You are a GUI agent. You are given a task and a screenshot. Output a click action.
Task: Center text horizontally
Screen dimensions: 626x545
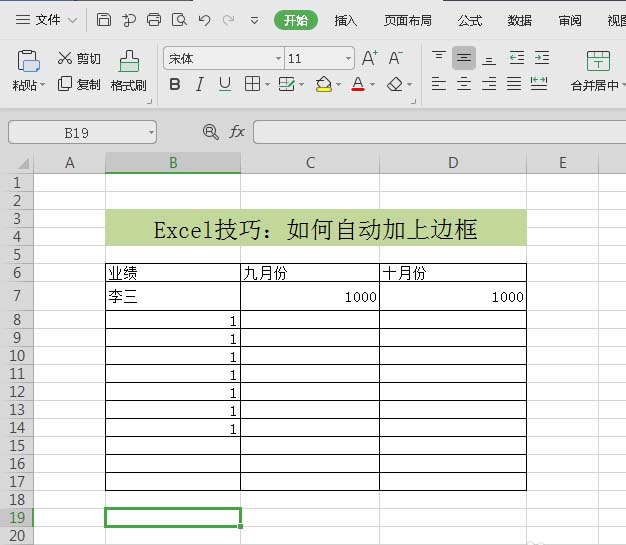[464, 84]
